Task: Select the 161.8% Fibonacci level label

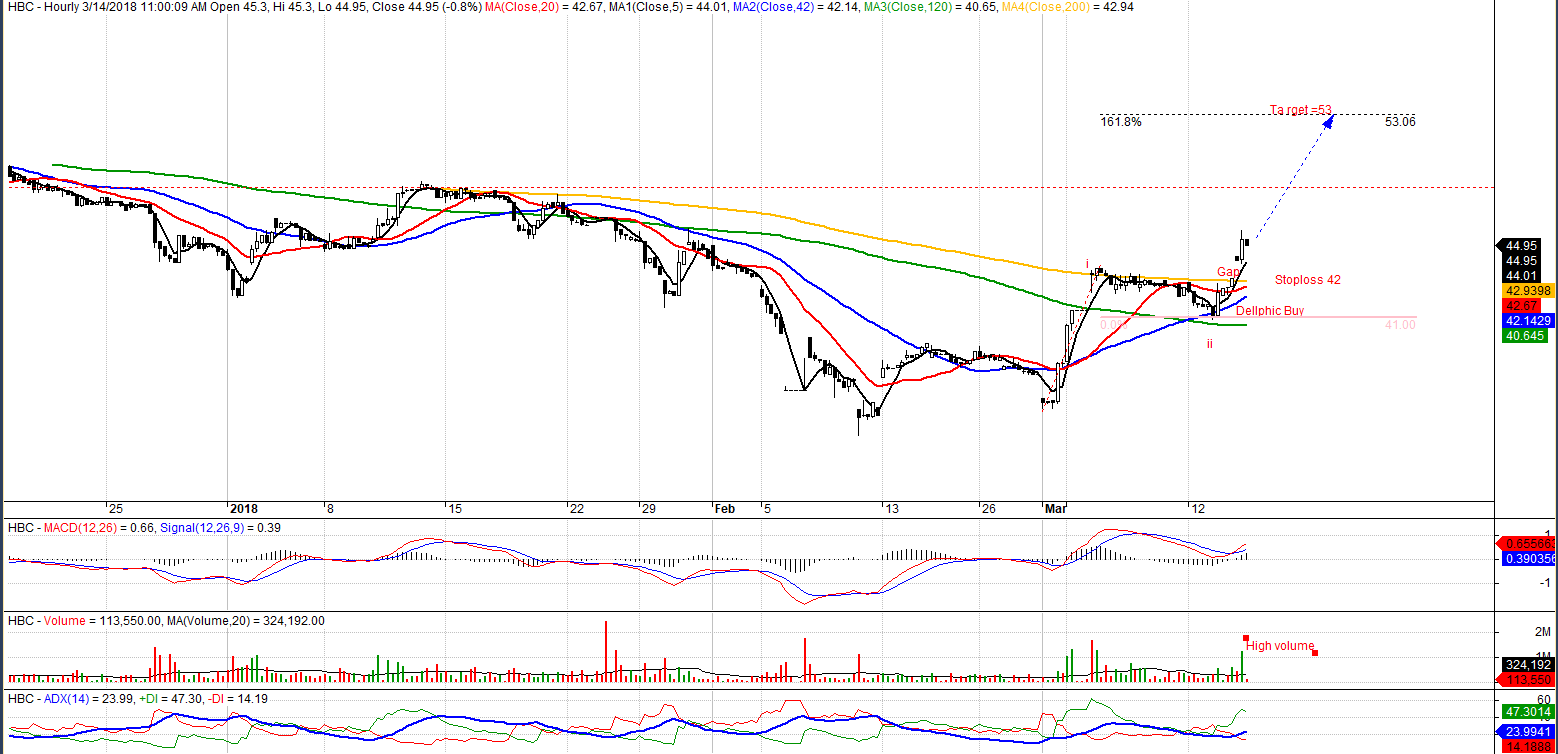Action: pyautogui.click(x=1120, y=122)
